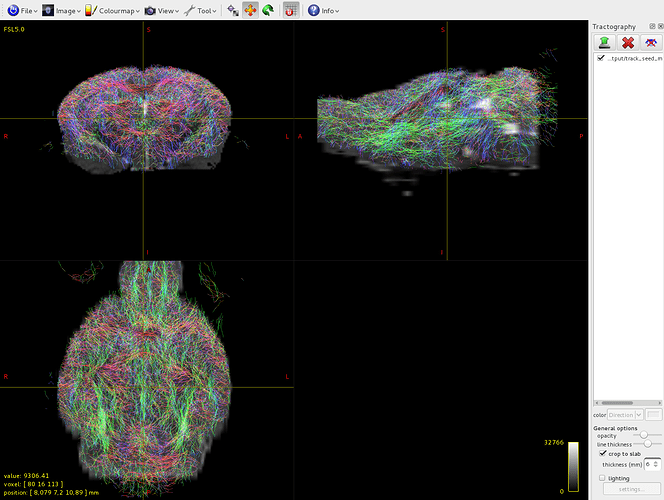Image resolution: width=664 pixels, height=500 pixels.
Task: Click inside the axial brain view
Action: click(x=146, y=381)
